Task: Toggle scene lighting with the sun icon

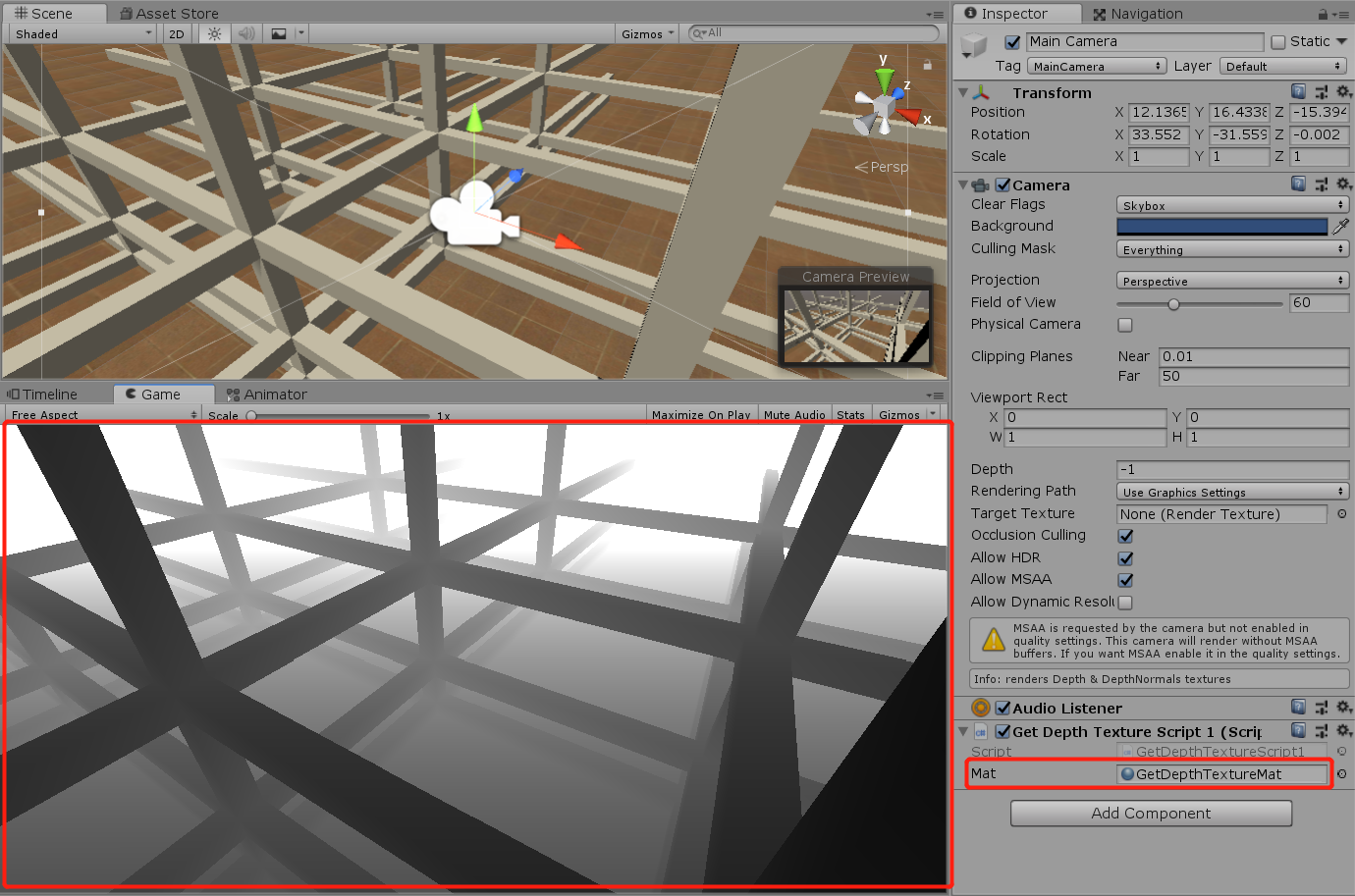Action: click(213, 32)
